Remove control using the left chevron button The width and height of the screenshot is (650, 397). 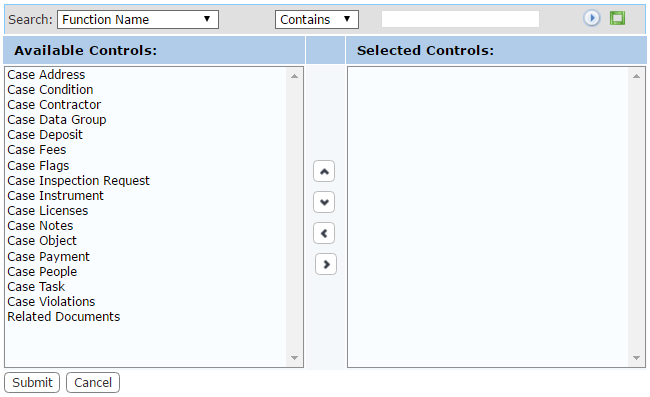tap(324, 233)
